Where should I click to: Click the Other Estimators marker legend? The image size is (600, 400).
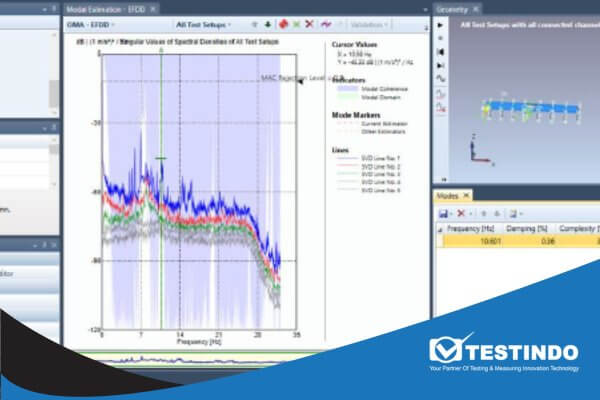[x=371, y=132]
